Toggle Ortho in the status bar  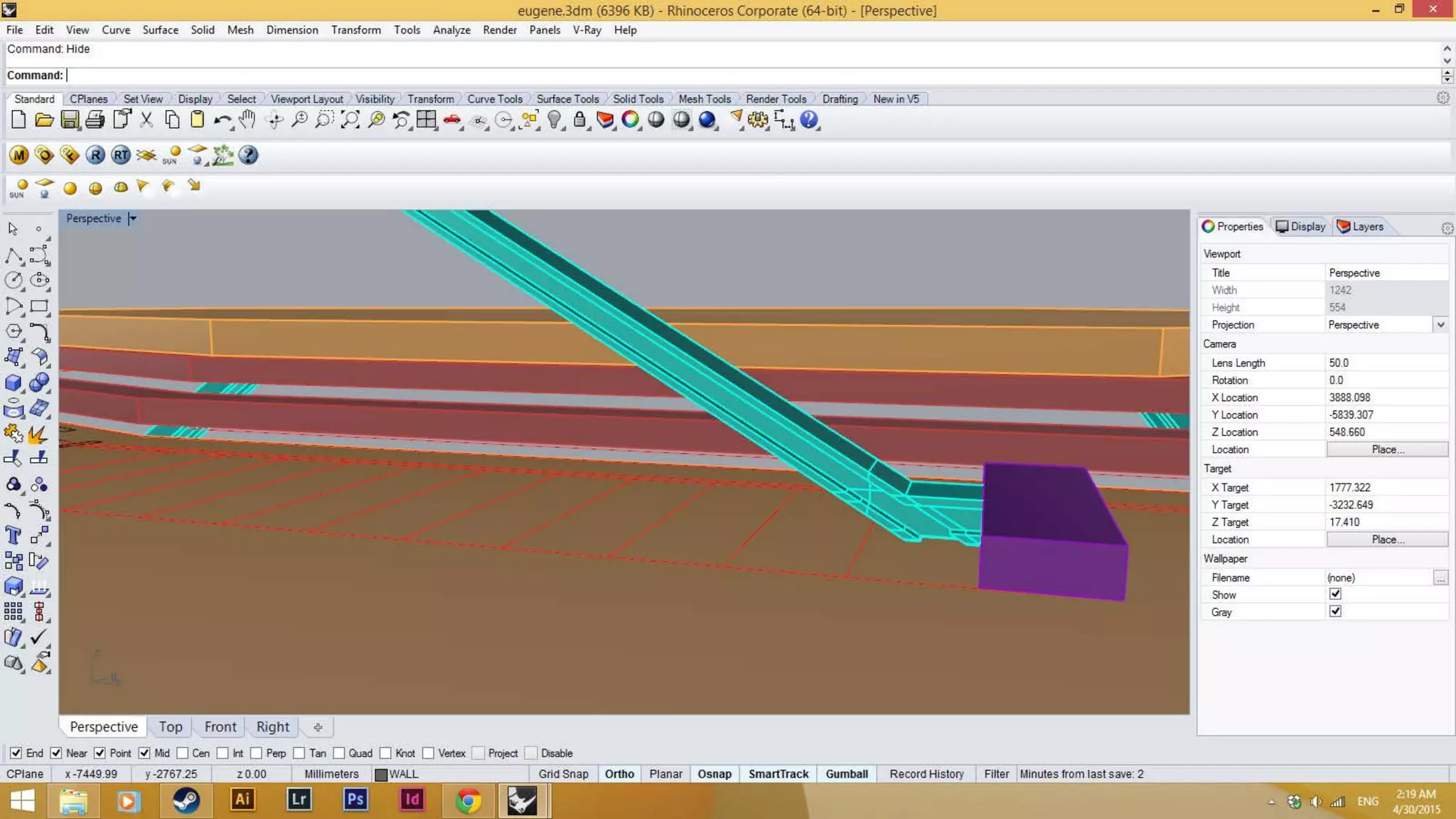[619, 773]
